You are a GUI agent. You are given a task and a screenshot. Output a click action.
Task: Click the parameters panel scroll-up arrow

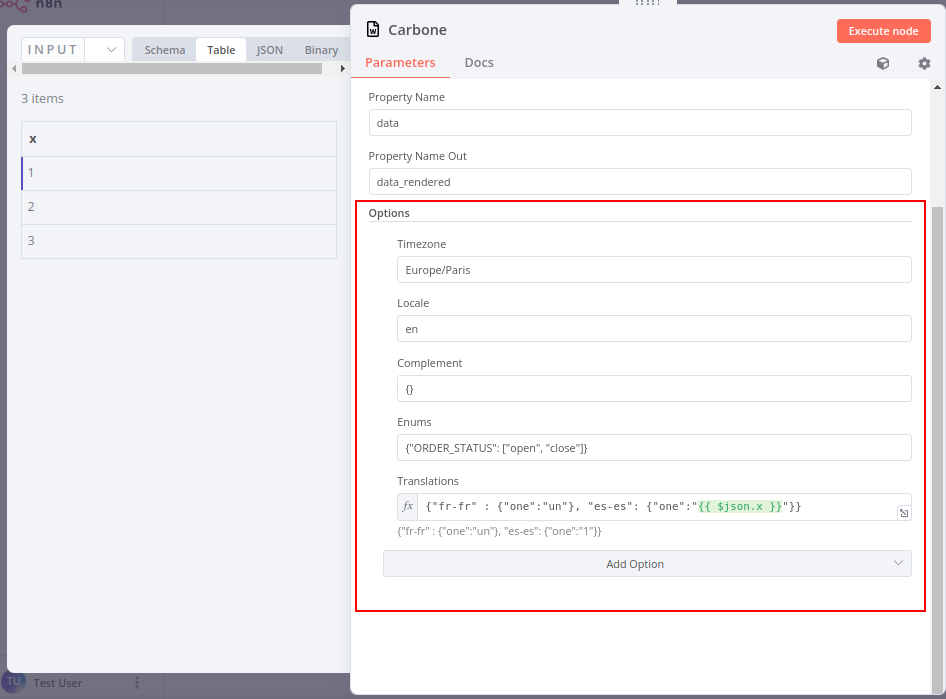click(938, 87)
